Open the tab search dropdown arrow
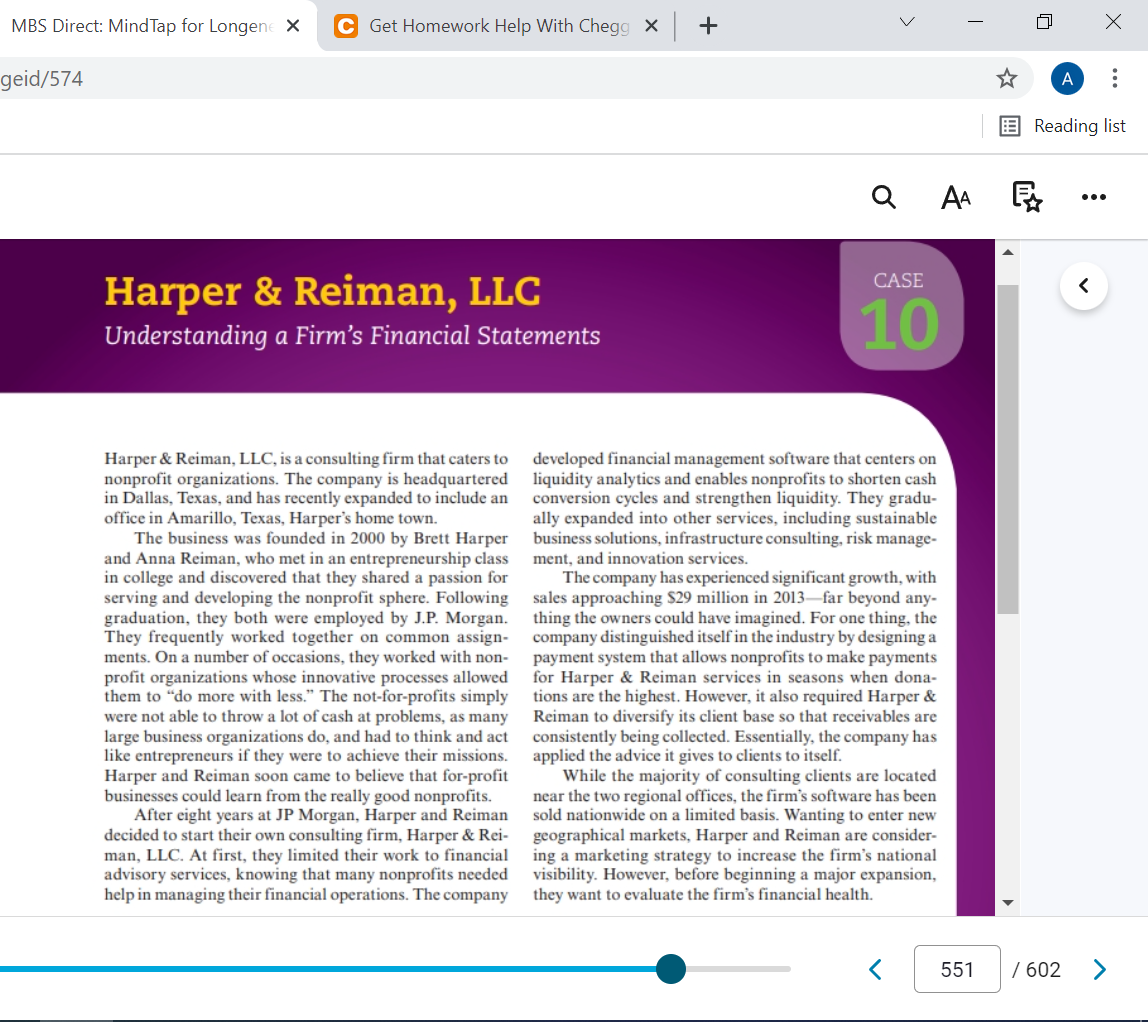The image size is (1148, 1022). (x=906, y=22)
